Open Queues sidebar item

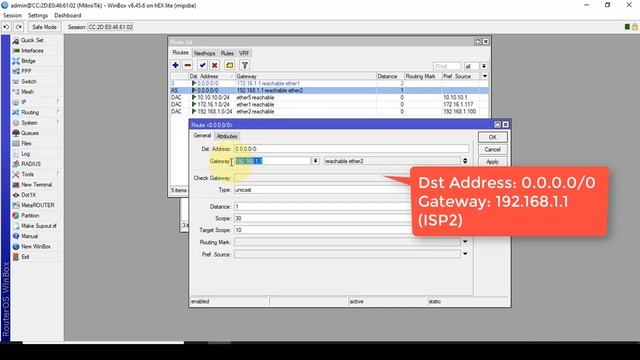[30, 133]
